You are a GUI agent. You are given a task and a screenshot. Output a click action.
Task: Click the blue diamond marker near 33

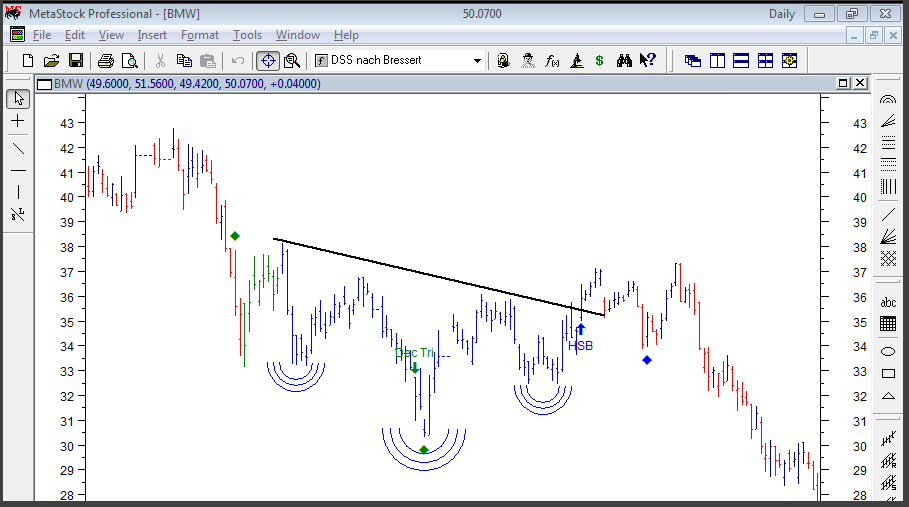tap(647, 360)
